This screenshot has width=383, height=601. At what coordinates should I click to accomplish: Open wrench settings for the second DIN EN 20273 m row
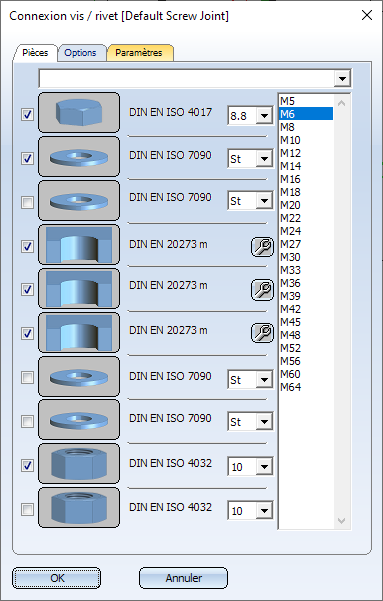point(263,289)
